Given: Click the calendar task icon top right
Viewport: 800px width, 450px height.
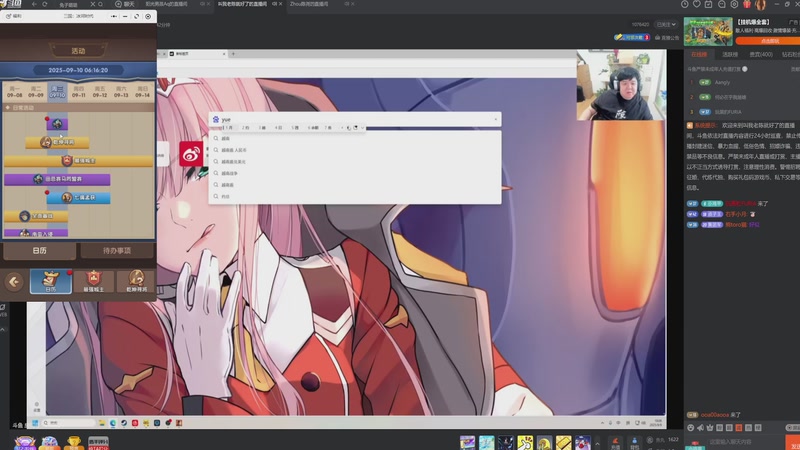Looking at the screenshot, I should (709, 4).
